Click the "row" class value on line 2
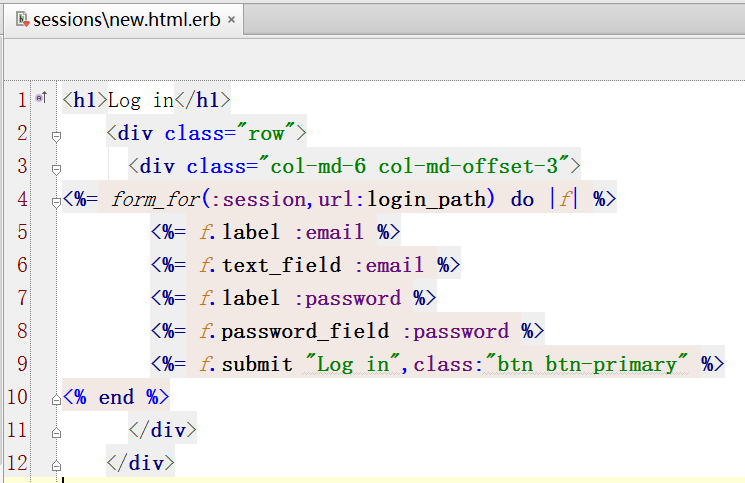The image size is (745, 483). pos(266,133)
